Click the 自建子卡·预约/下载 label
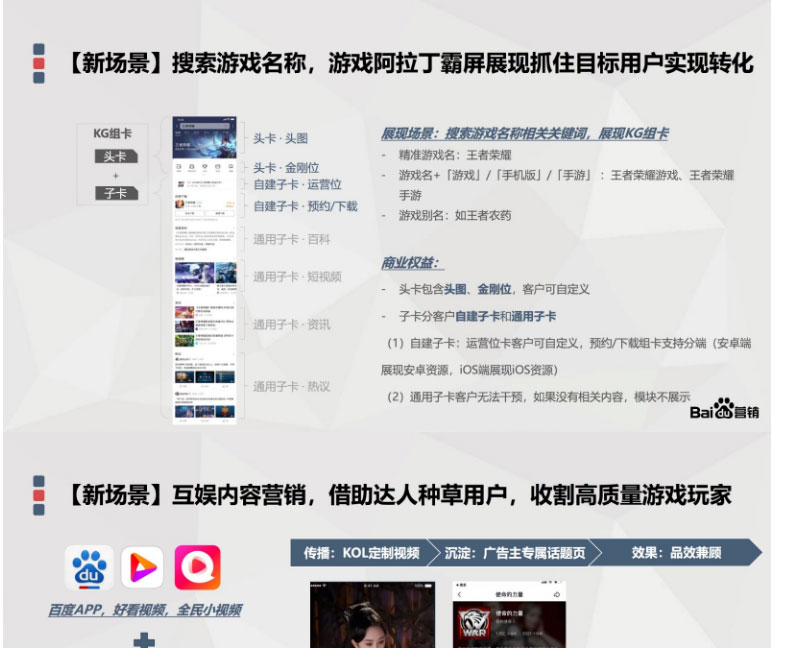792x648 pixels. point(305,206)
